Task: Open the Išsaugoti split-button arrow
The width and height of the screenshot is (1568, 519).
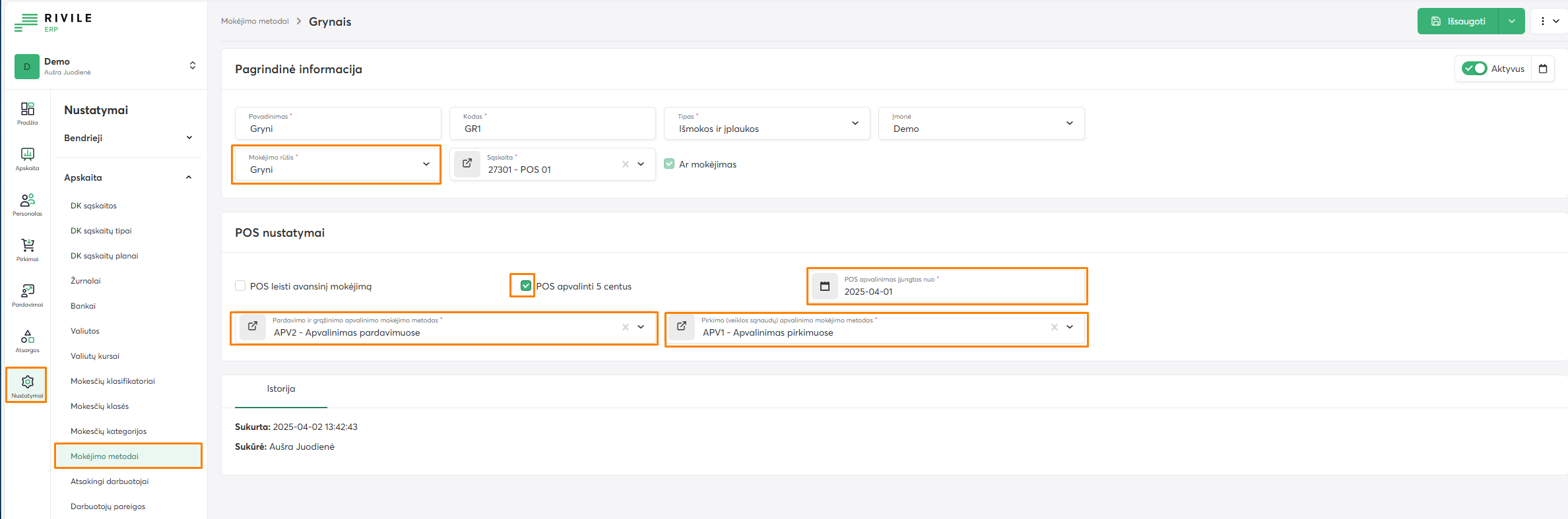Action: [x=1511, y=21]
